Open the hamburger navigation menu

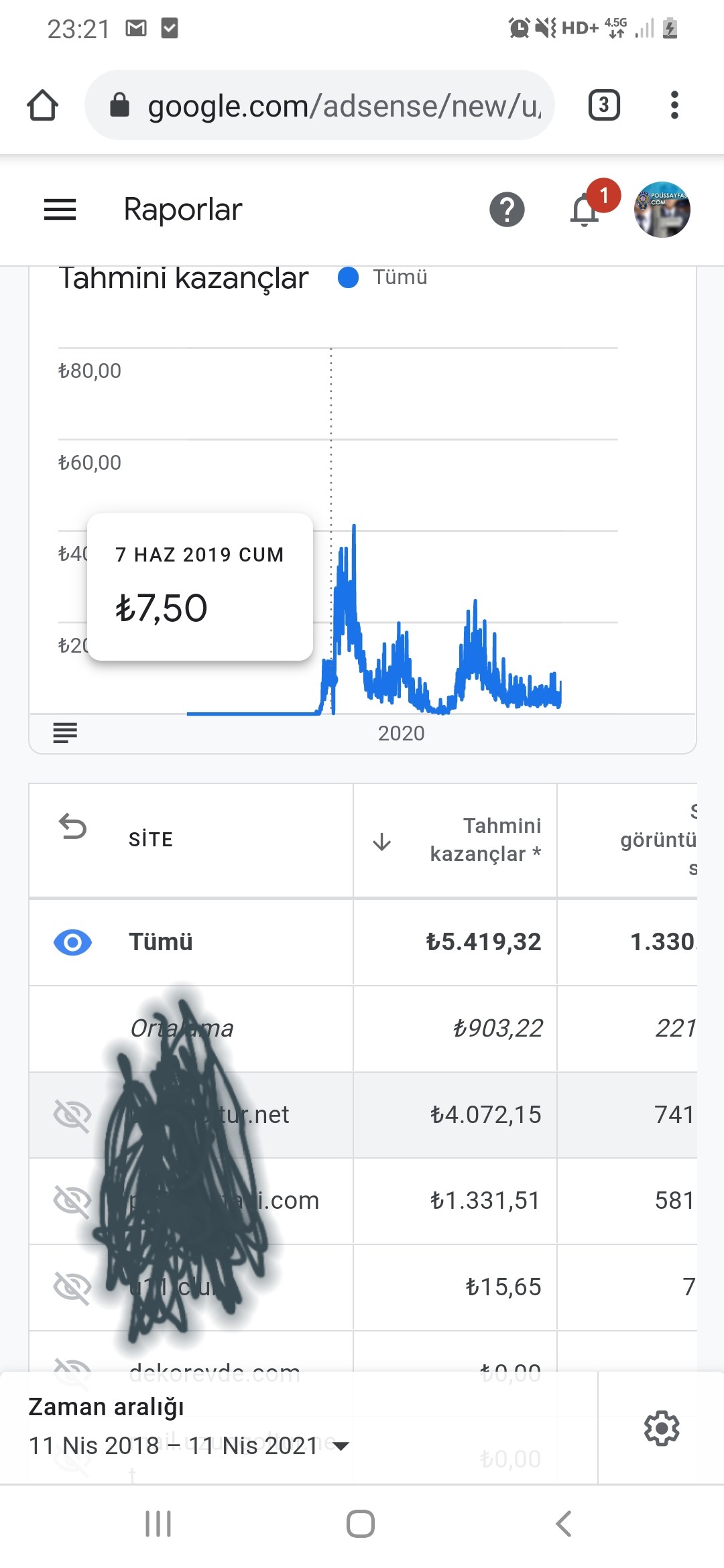[60, 210]
